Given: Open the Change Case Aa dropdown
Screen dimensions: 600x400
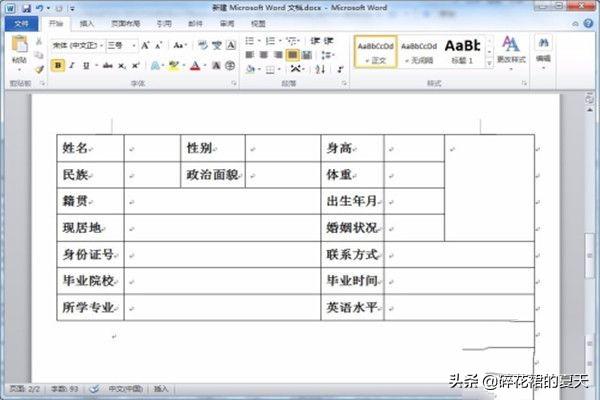Looking at the screenshot, I should coord(179,46).
